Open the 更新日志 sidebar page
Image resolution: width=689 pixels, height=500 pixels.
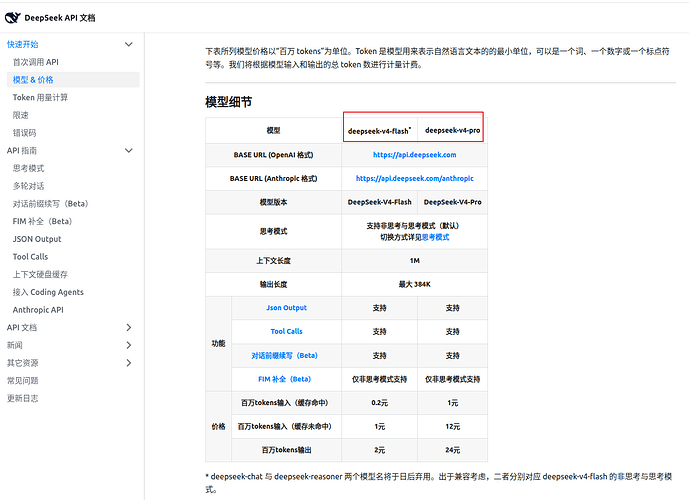(x=22, y=398)
